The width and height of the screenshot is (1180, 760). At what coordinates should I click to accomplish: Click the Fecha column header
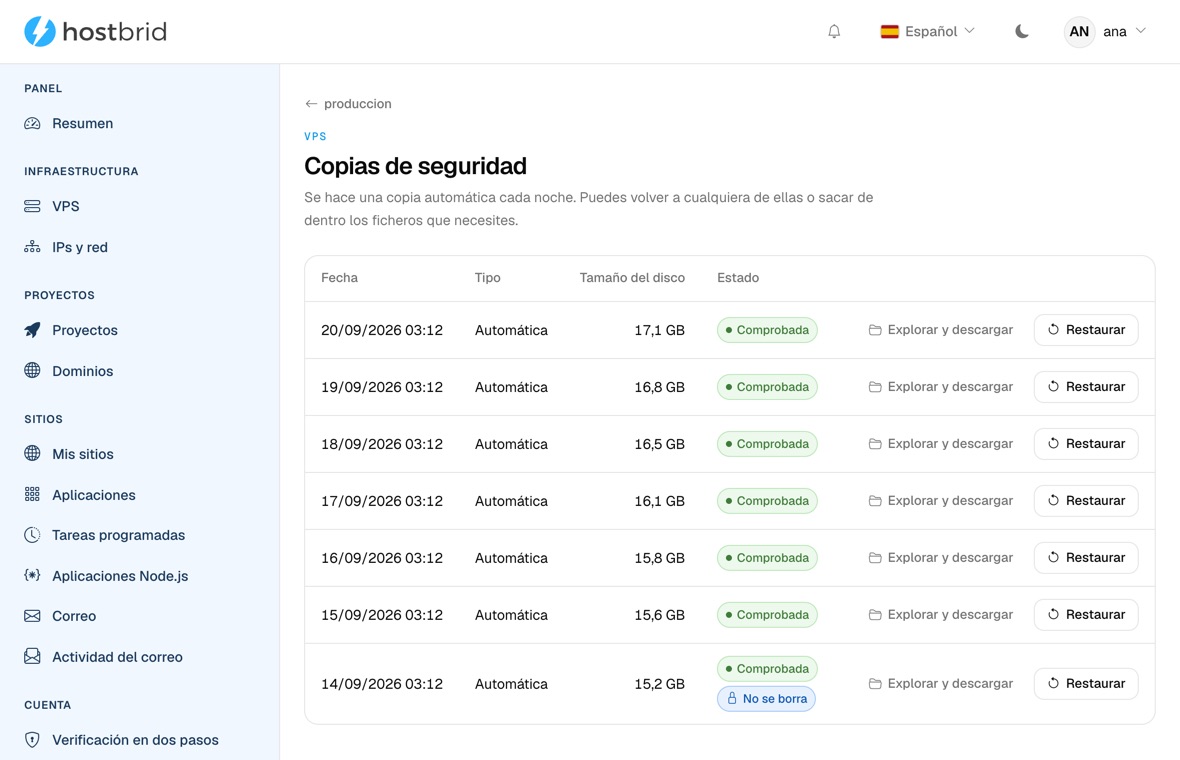339,278
